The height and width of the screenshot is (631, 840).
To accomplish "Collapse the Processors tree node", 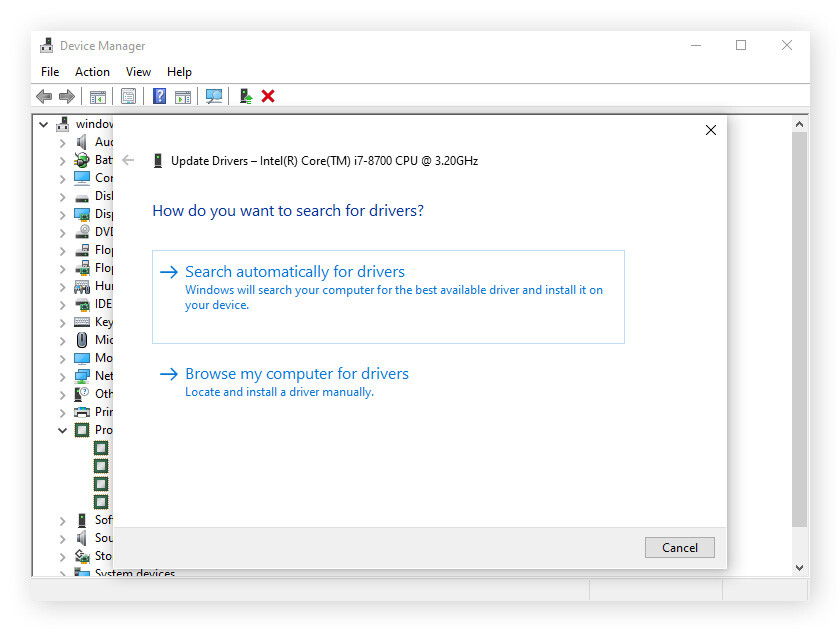I will [62, 430].
